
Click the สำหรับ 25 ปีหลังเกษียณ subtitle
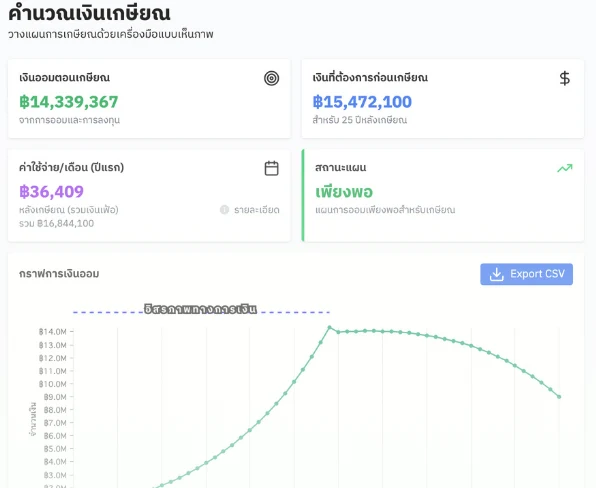point(360,120)
